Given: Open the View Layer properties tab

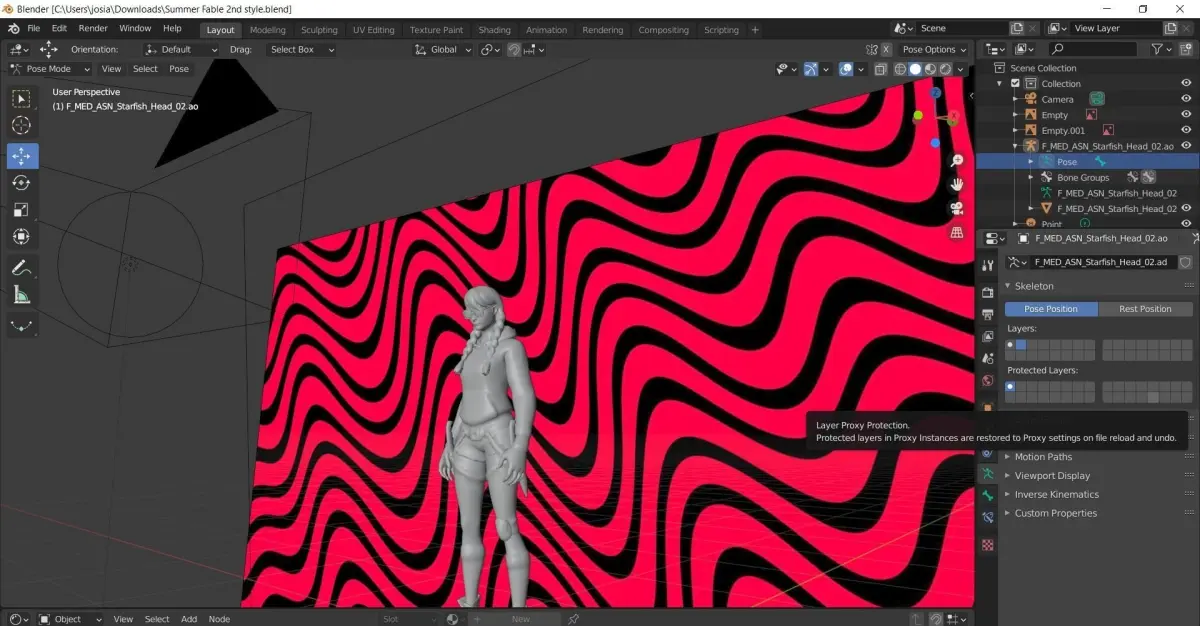Looking at the screenshot, I should click(x=988, y=336).
